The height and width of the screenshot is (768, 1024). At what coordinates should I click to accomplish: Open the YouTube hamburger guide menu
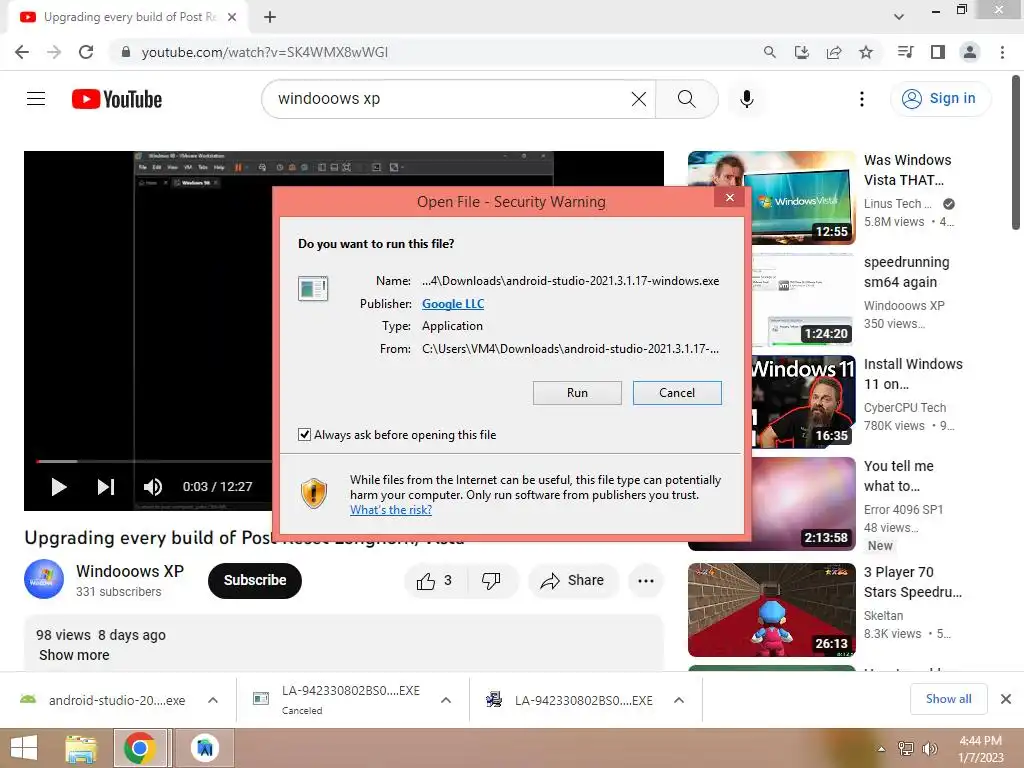pos(36,99)
